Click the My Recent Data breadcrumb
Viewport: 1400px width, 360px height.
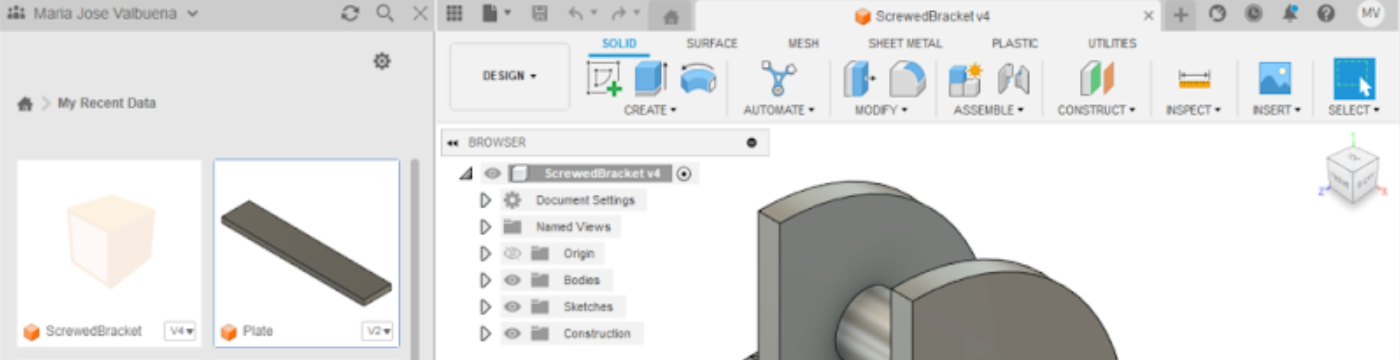coord(106,103)
